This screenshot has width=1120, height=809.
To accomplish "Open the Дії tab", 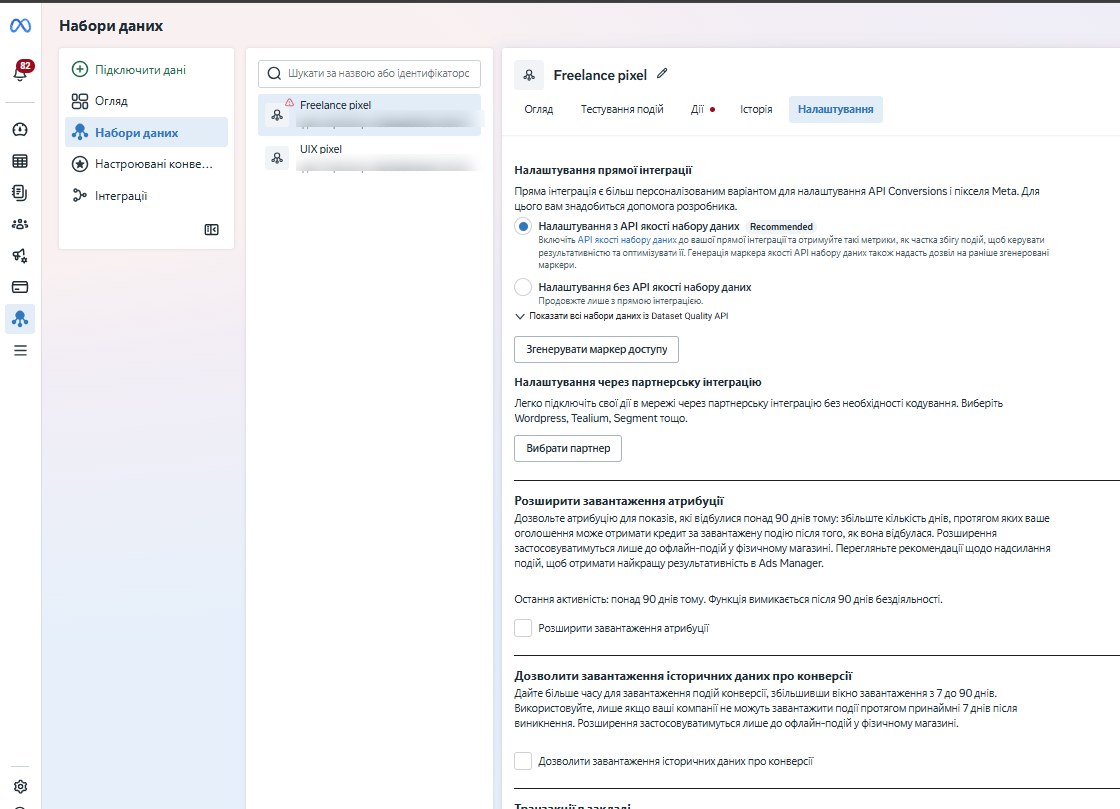I will click(x=702, y=109).
